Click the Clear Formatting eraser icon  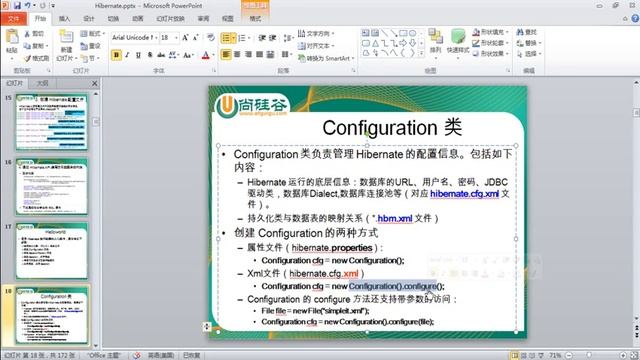(211, 38)
